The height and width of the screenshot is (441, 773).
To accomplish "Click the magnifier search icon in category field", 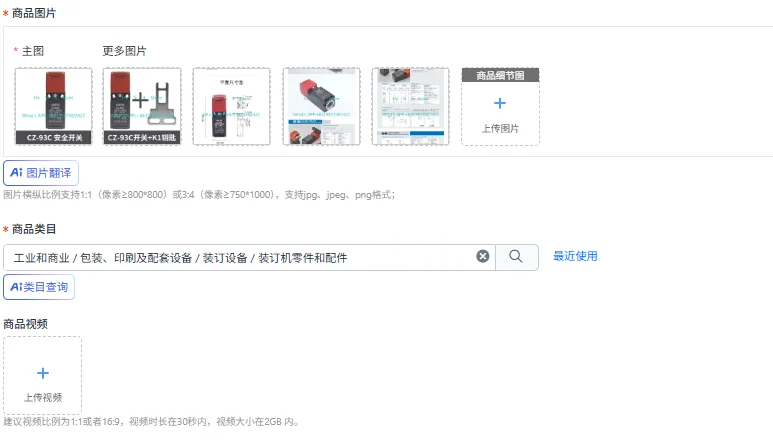I will [516, 256].
